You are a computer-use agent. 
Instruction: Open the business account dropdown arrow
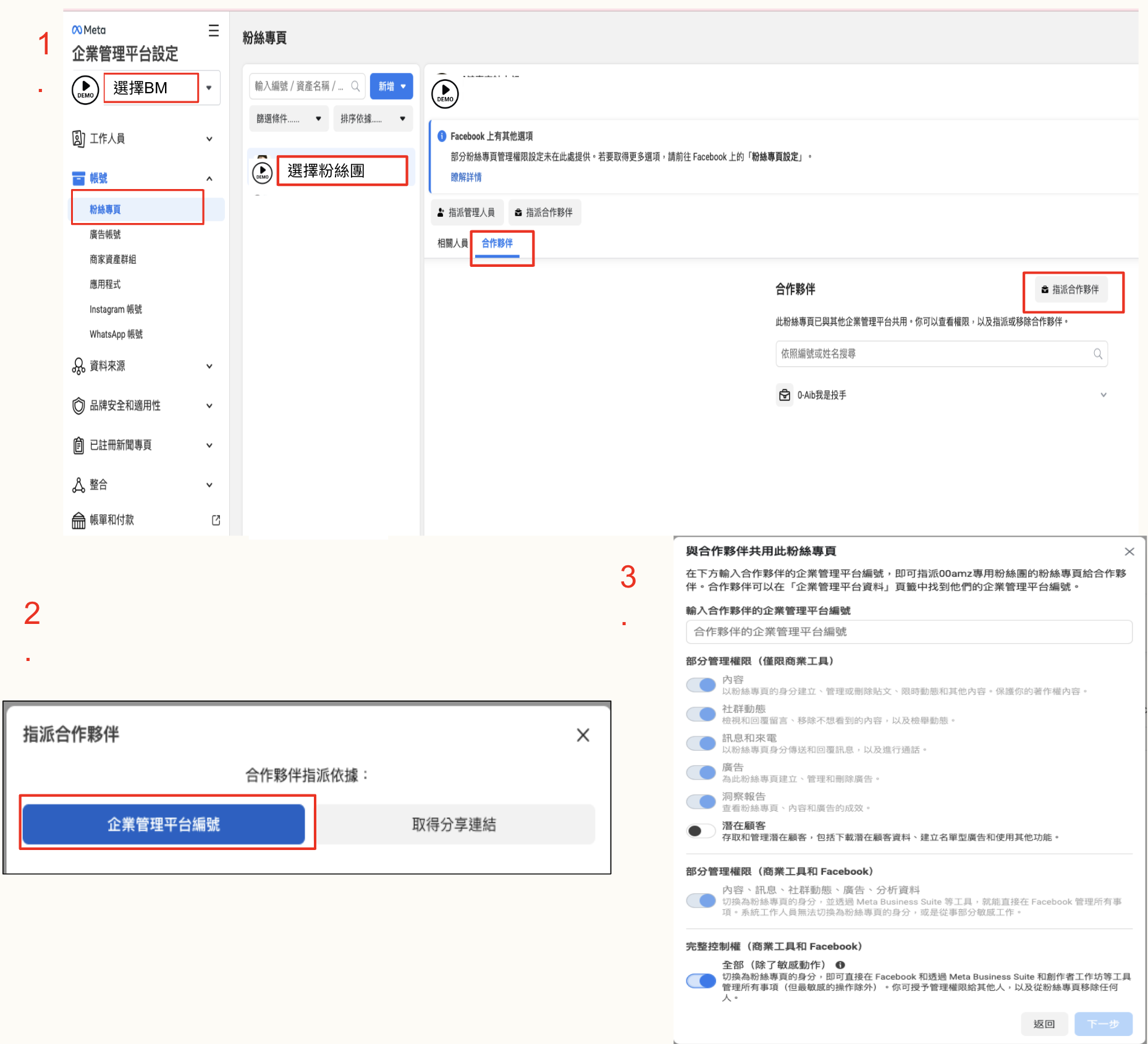point(209,88)
